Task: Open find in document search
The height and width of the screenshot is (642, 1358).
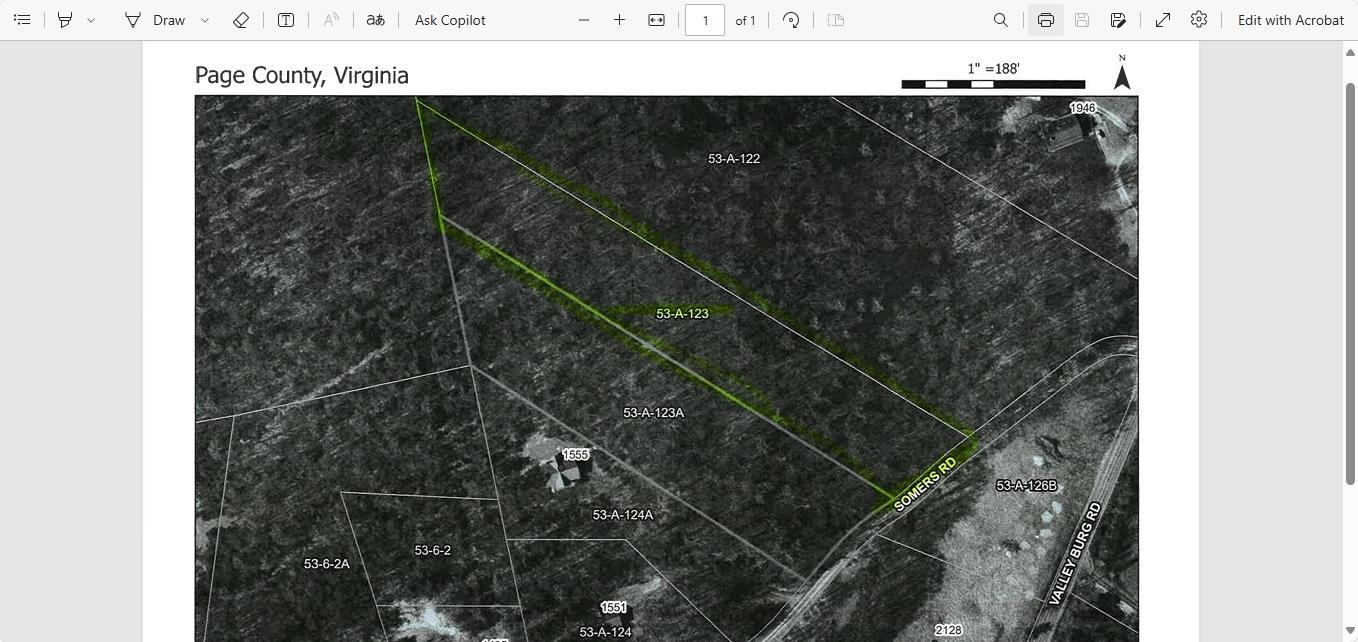Action: tap(1000, 20)
